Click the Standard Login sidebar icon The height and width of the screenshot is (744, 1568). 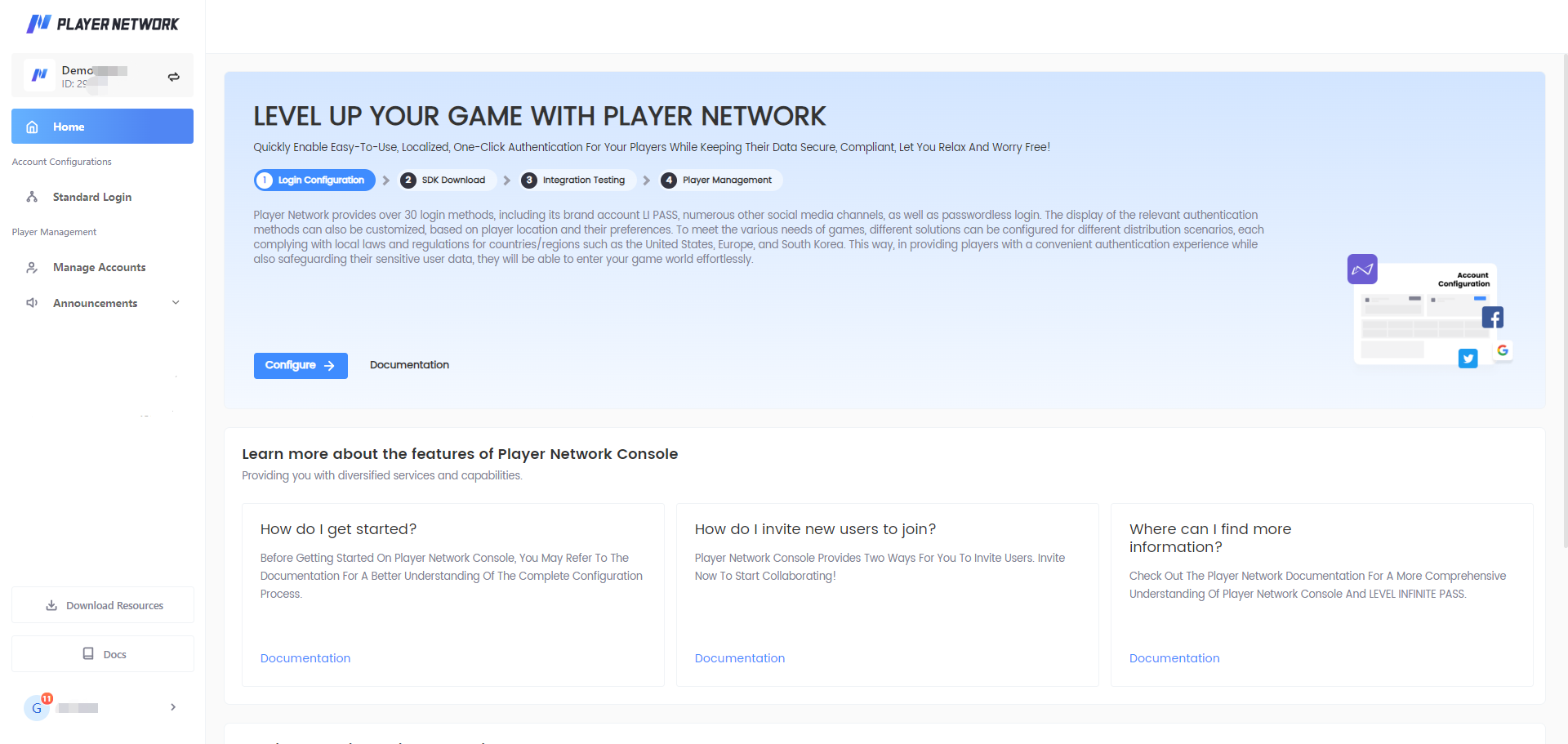(33, 197)
